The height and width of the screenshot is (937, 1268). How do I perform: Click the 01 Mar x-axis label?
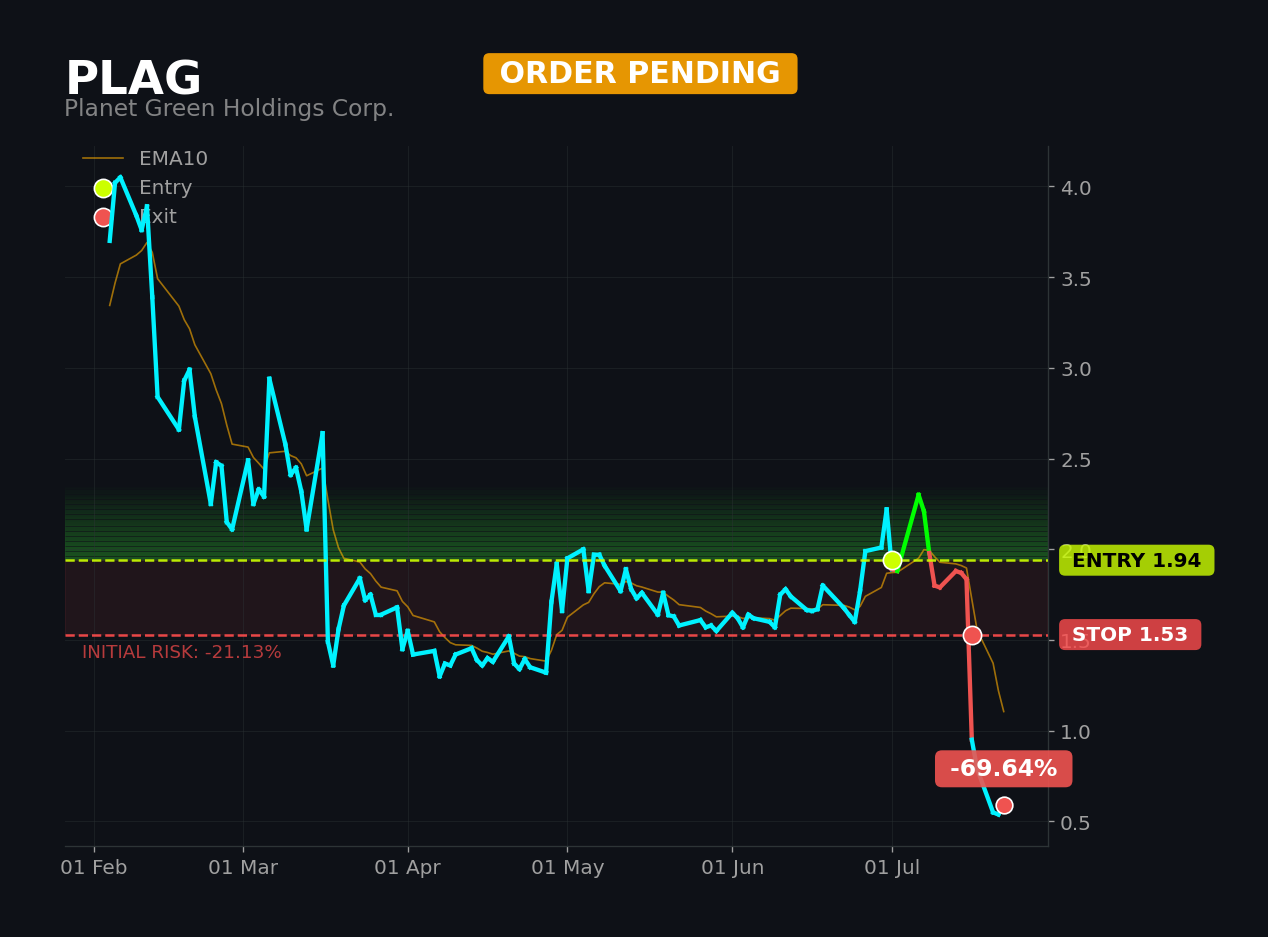pyautogui.click(x=243, y=868)
